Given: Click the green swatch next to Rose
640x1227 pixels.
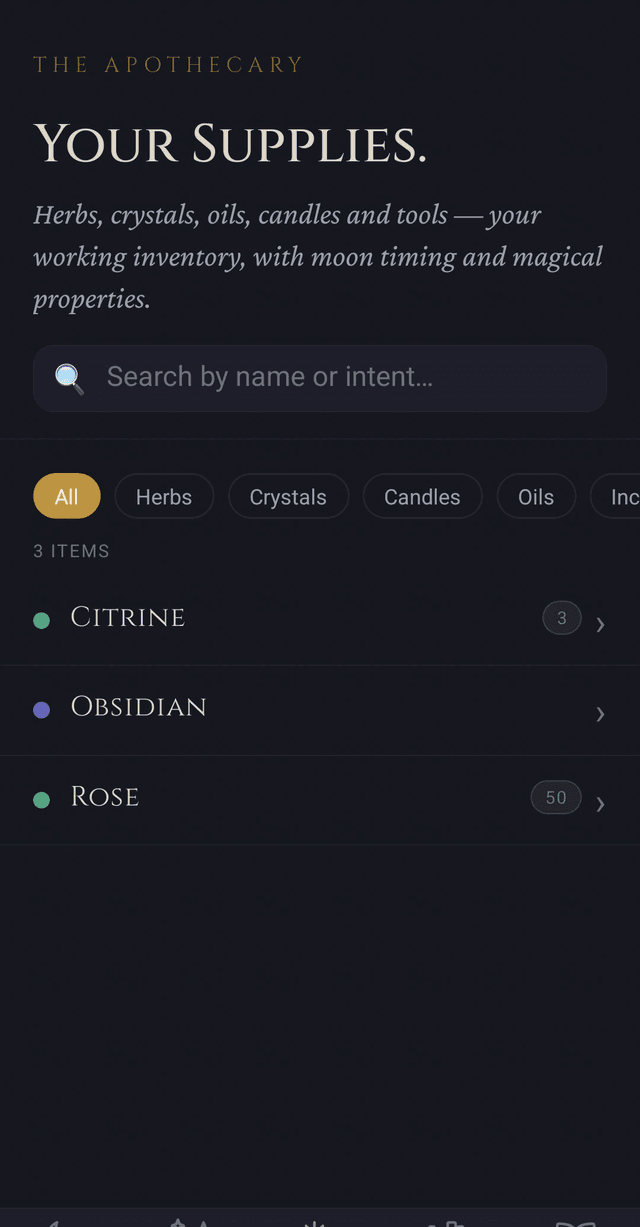Looking at the screenshot, I should [x=41, y=800].
